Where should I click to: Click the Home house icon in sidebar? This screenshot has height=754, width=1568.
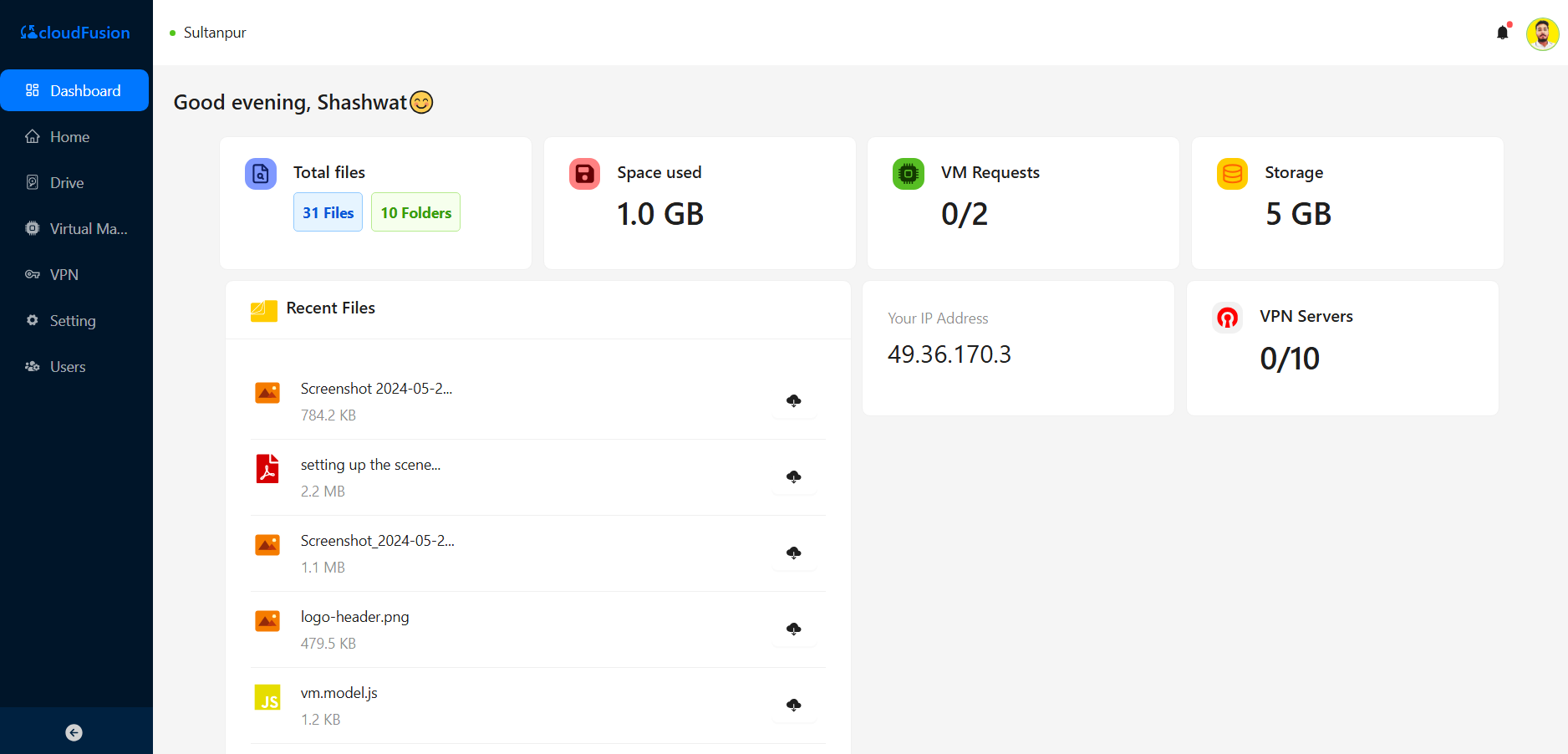tap(33, 136)
